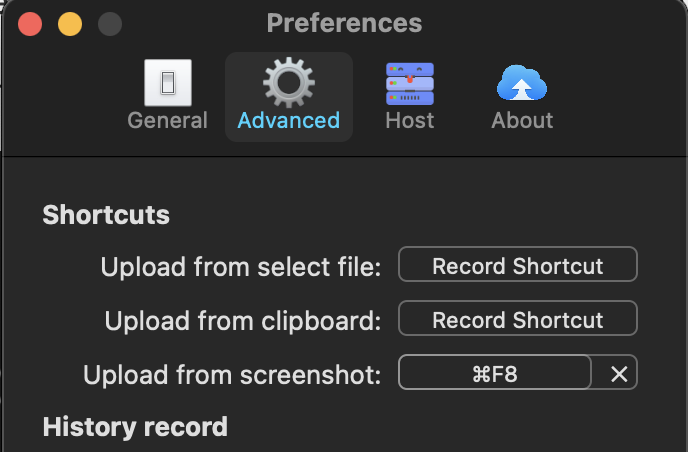Record shortcut for Upload from select file

click(517, 266)
